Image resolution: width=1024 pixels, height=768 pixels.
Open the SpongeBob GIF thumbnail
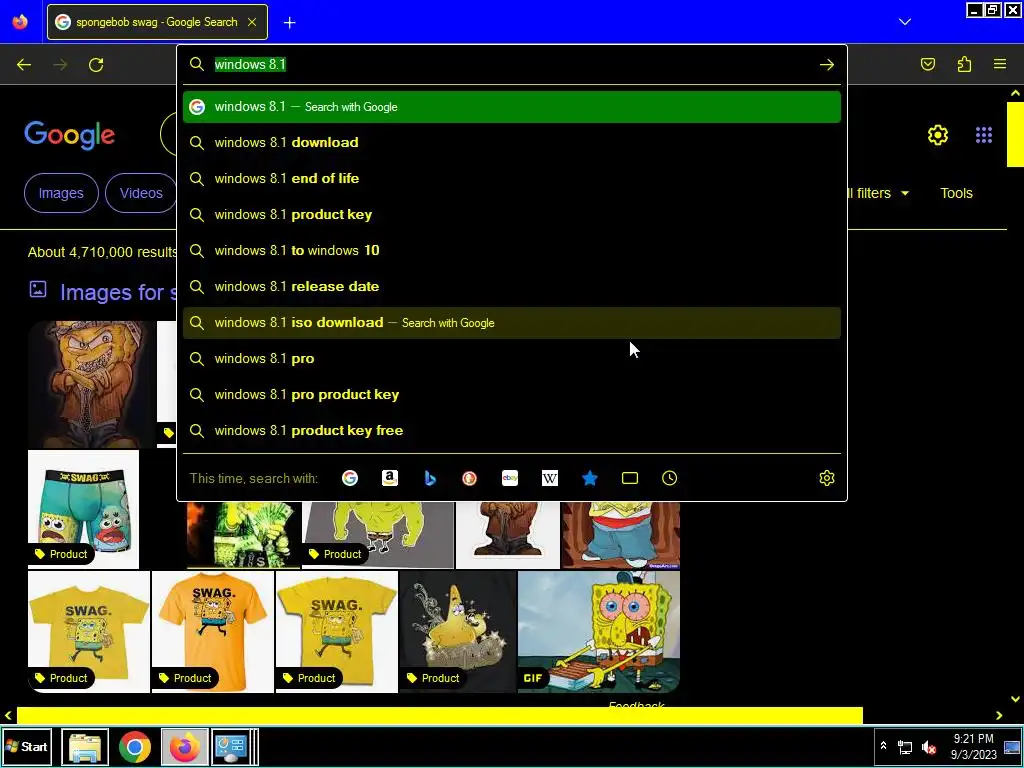coord(599,632)
